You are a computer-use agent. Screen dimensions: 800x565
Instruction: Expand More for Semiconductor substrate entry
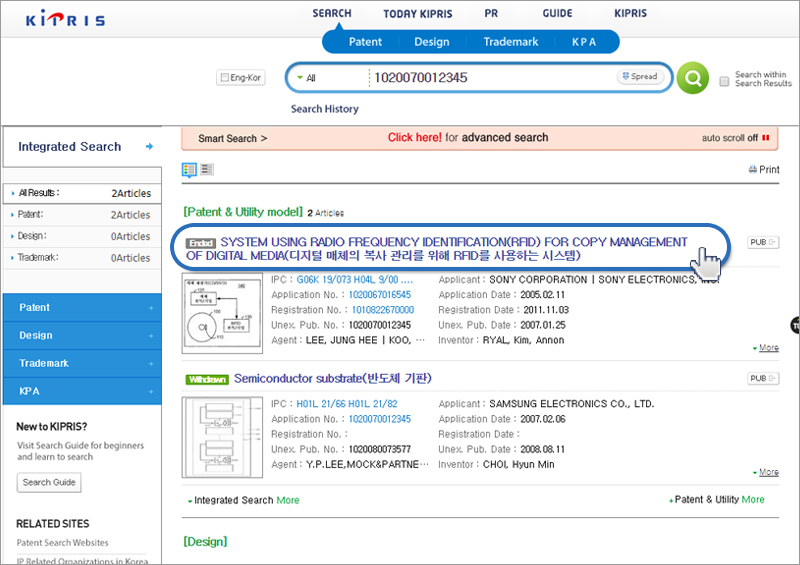766,472
